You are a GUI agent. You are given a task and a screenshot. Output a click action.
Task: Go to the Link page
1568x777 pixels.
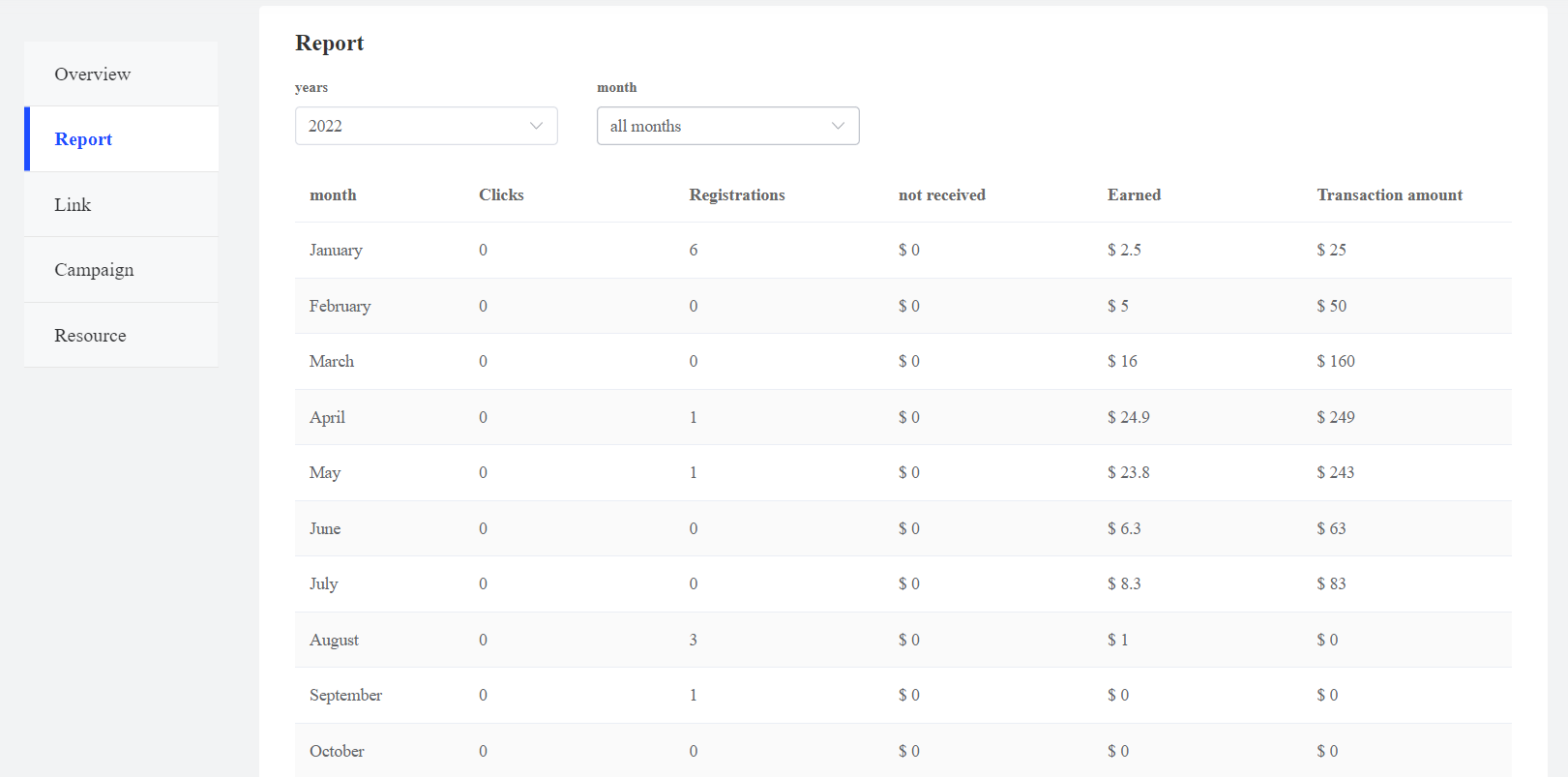click(x=121, y=204)
